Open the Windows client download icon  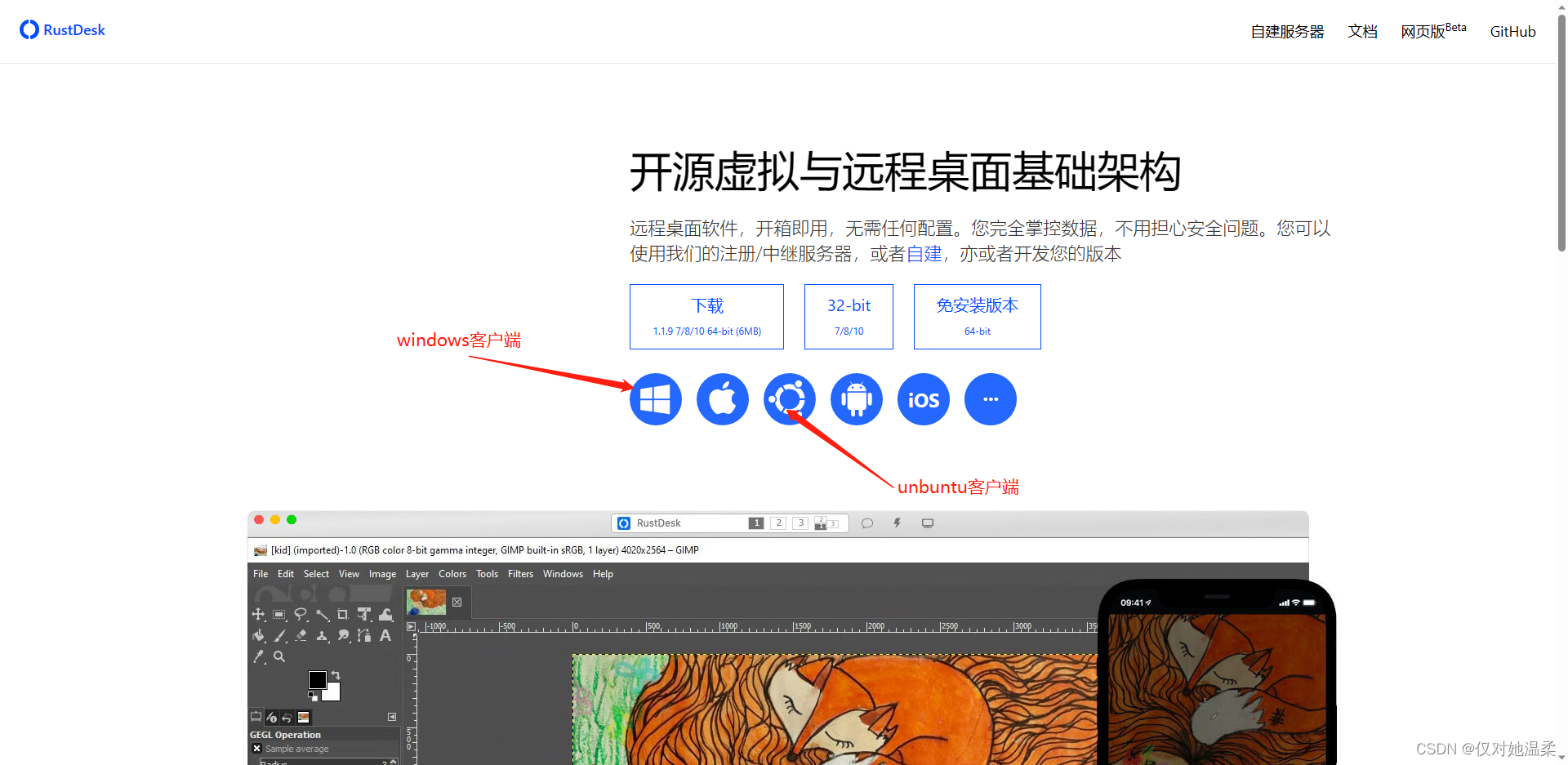(656, 399)
